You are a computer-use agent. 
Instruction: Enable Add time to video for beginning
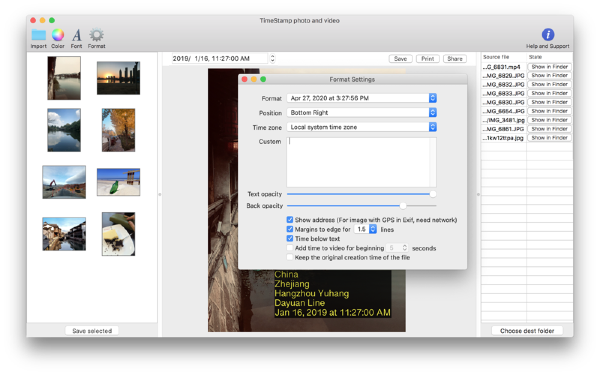pos(290,248)
